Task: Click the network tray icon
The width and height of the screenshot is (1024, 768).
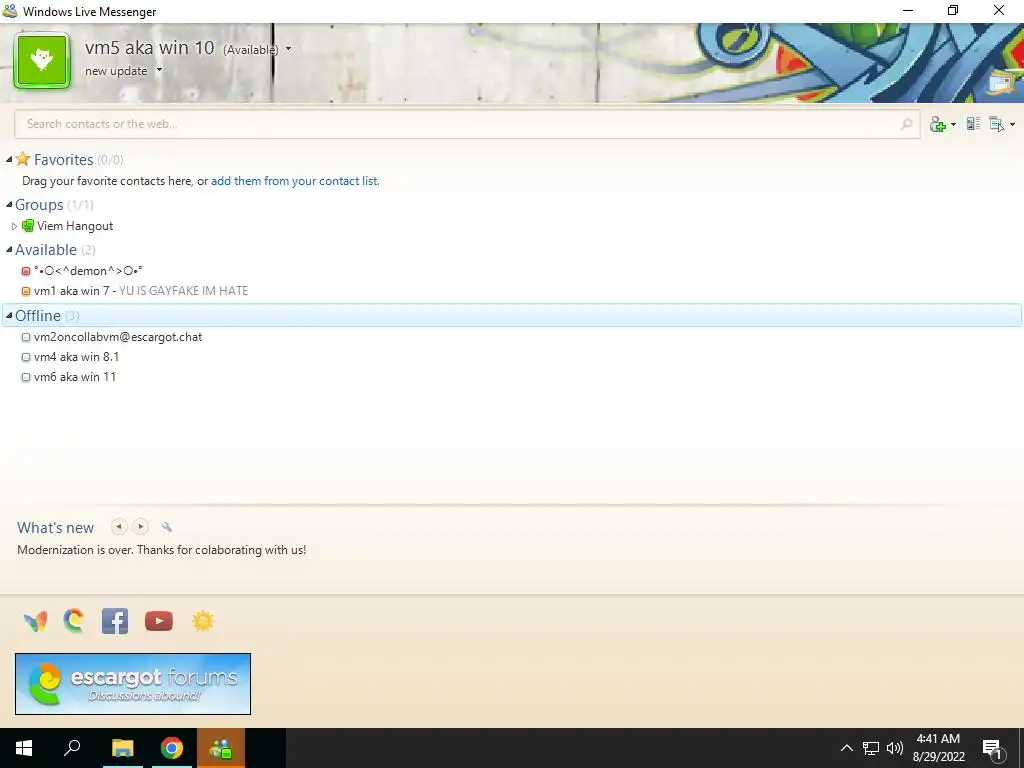Action: click(x=871, y=748)
